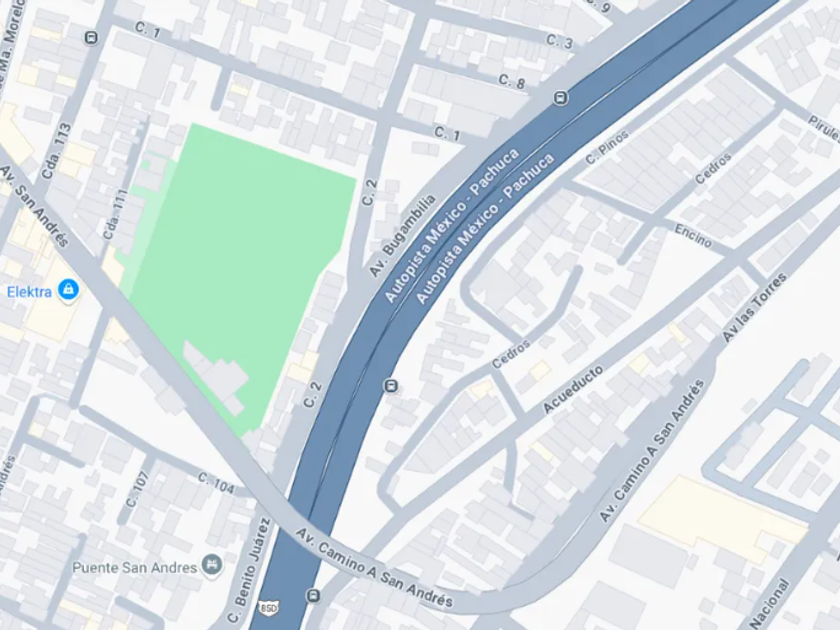Open the Puente San Andres label
The width and height of the screenshot is (840, 630).
coord(134,568)
